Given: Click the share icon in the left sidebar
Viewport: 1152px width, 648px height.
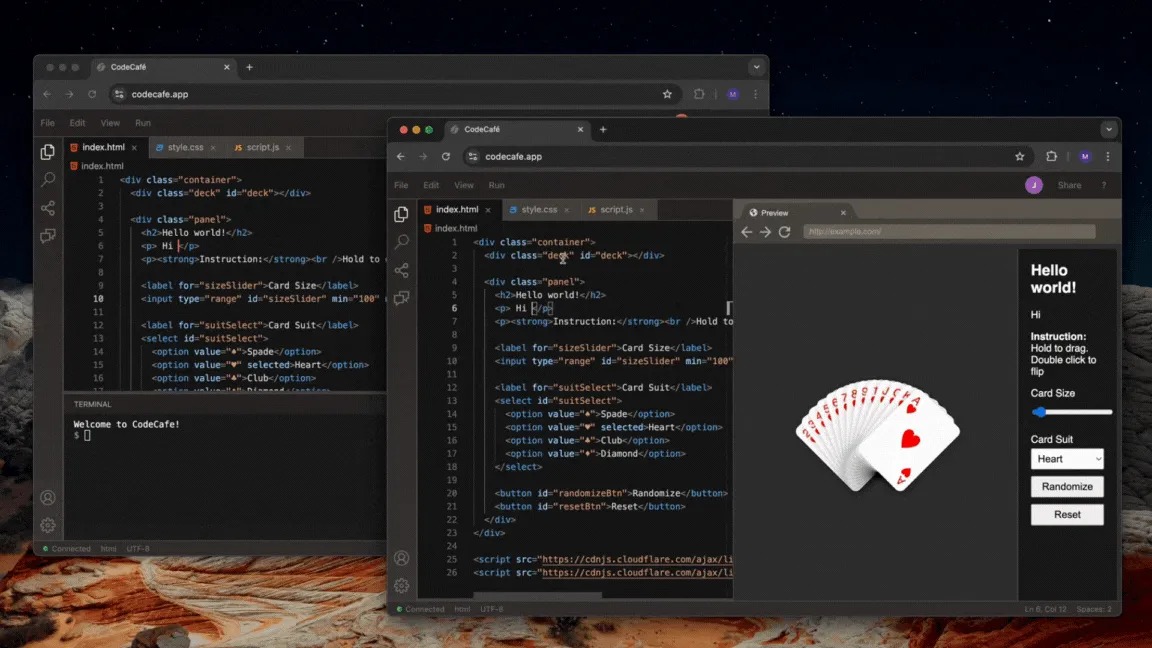Looking at the screenshot, I should click(401, 269).
